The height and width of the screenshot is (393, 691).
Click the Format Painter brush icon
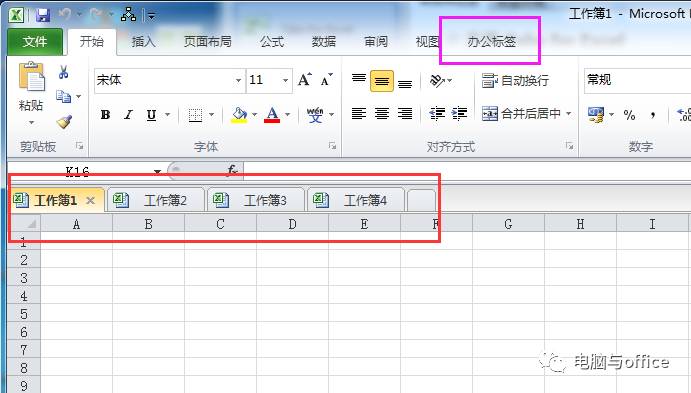64,121
